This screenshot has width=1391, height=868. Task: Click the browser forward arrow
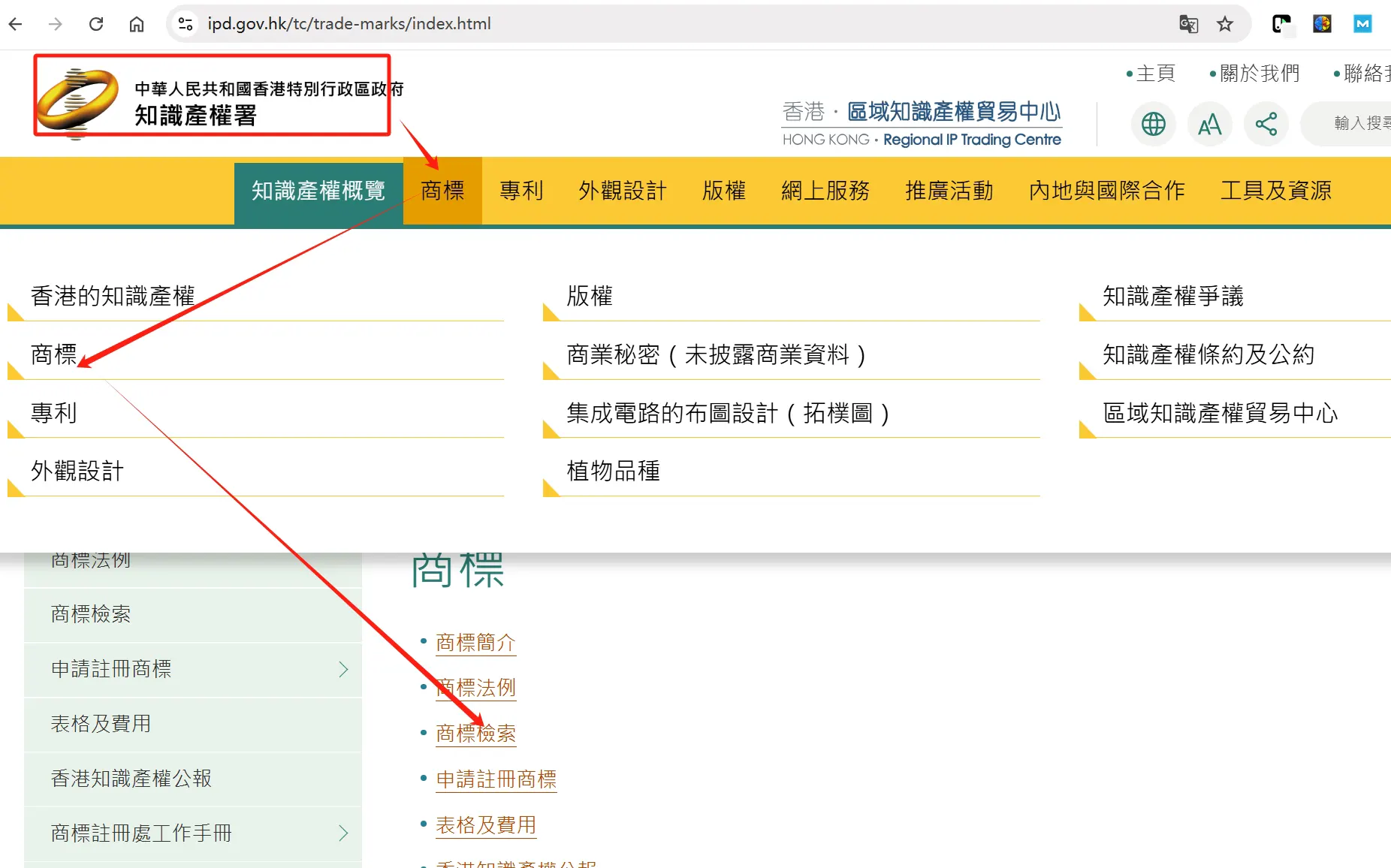(56, 24)
